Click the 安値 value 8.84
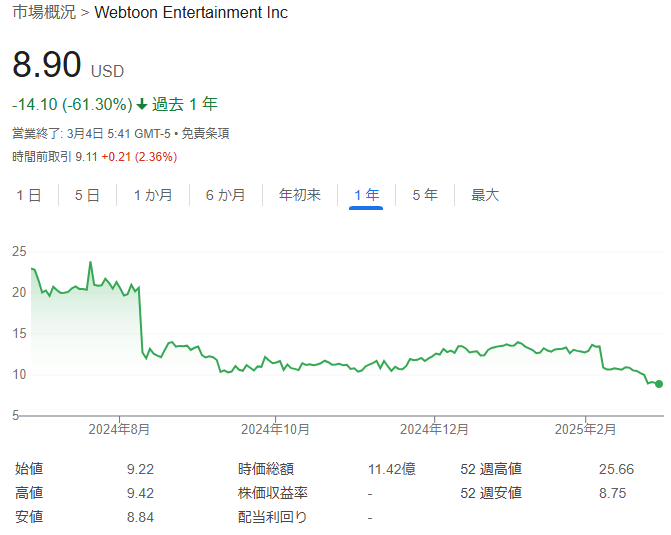671x535 pixels. [x=140, y=517]
